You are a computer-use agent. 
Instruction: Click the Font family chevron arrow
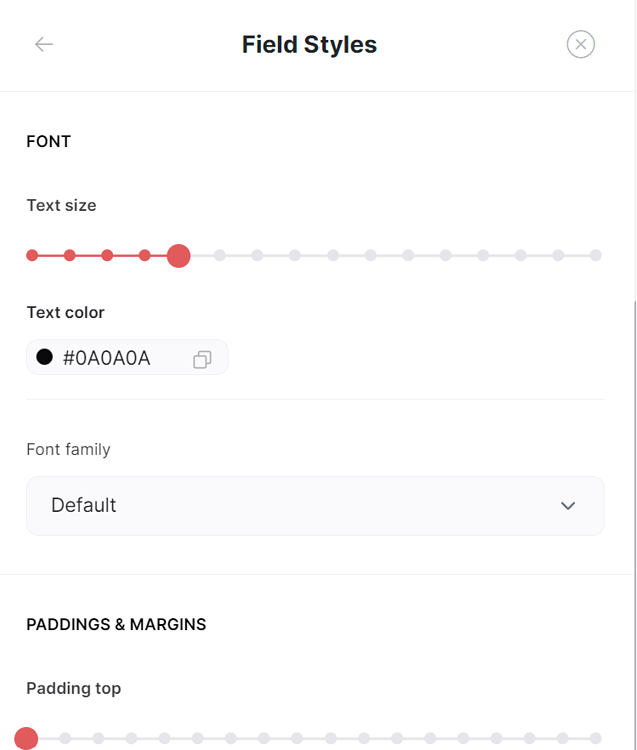pyautogui.click(x=568, y=506)
